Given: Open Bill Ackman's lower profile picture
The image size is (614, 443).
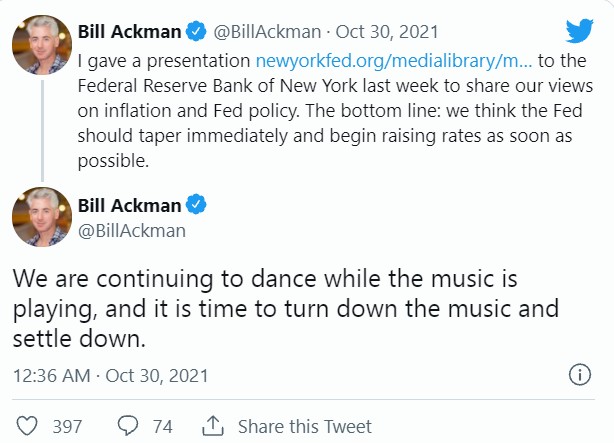Looking at the screenshot, I should (41, 217).
